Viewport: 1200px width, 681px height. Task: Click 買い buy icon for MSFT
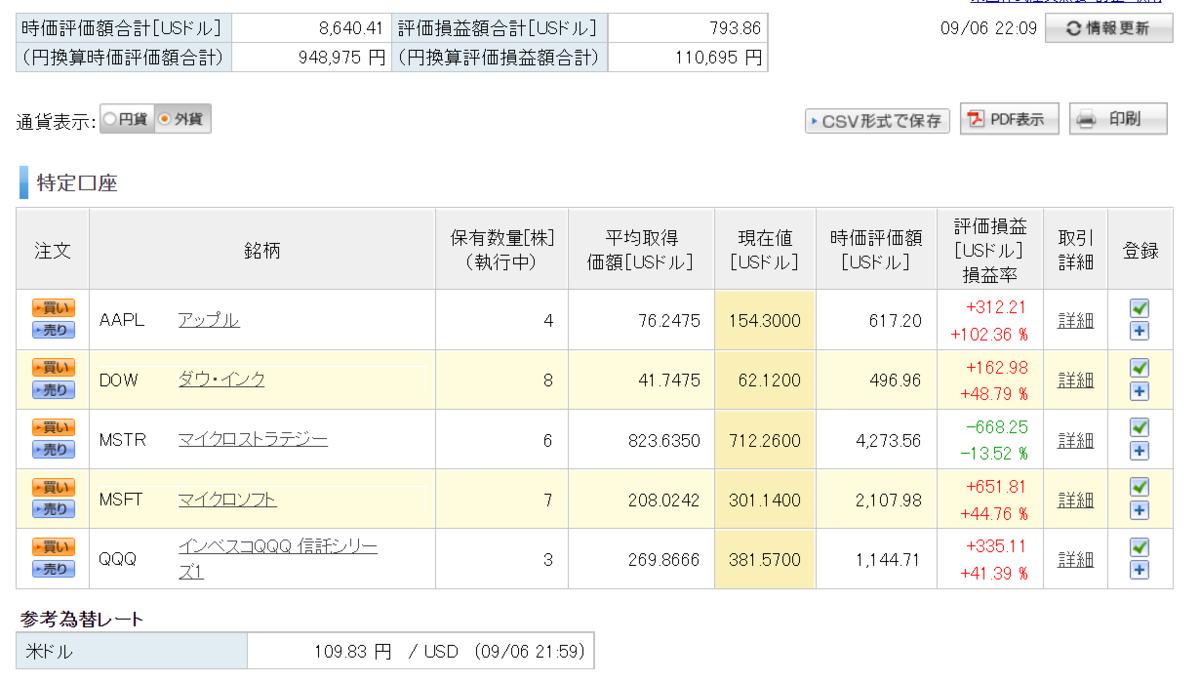(53, 487)
